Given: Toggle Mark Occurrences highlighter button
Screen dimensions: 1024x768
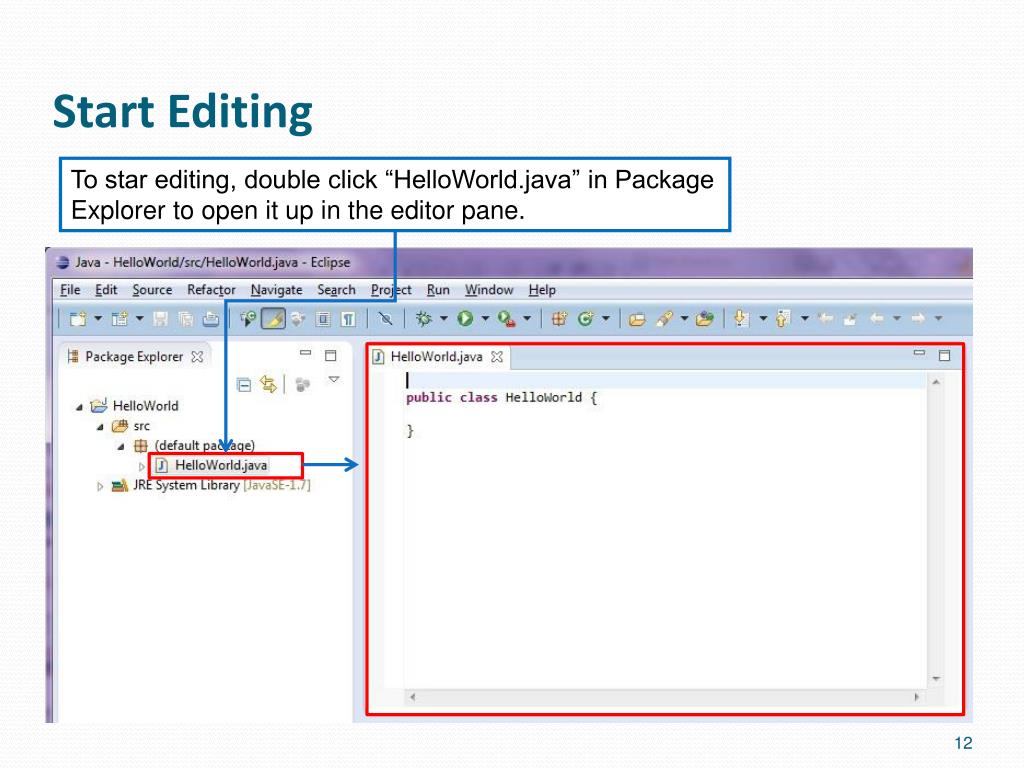Looking at the screenshot, I should point(274,319).
